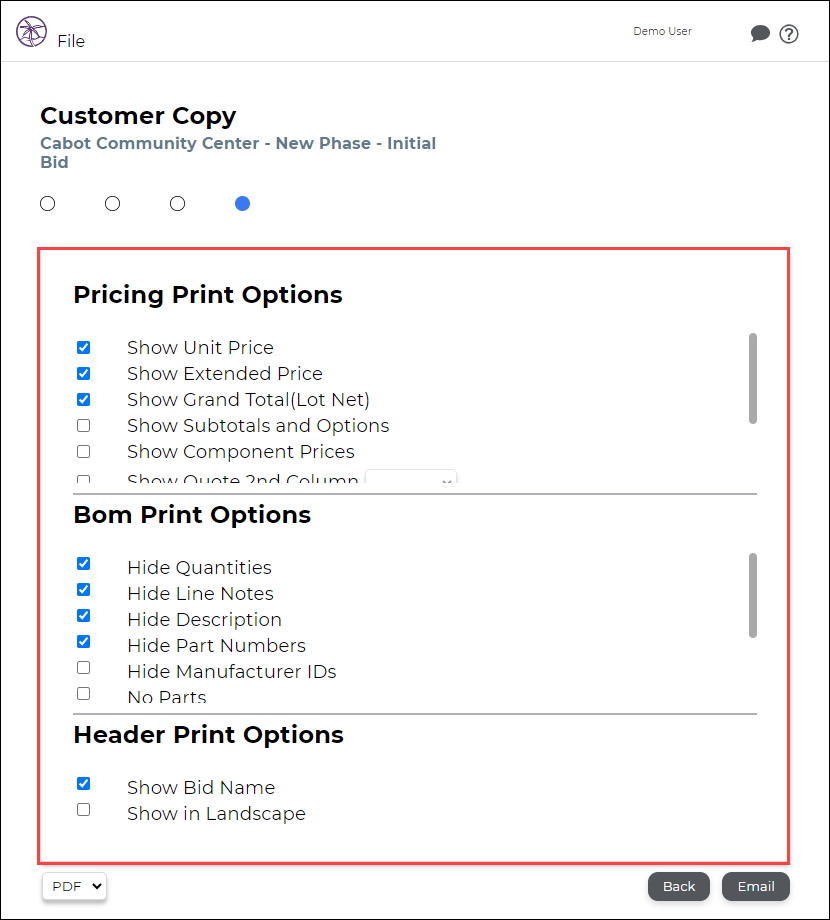Screen dimensions: 830x920
Task: Click the Pricing Print Options heading
Action: click(208, 295)
